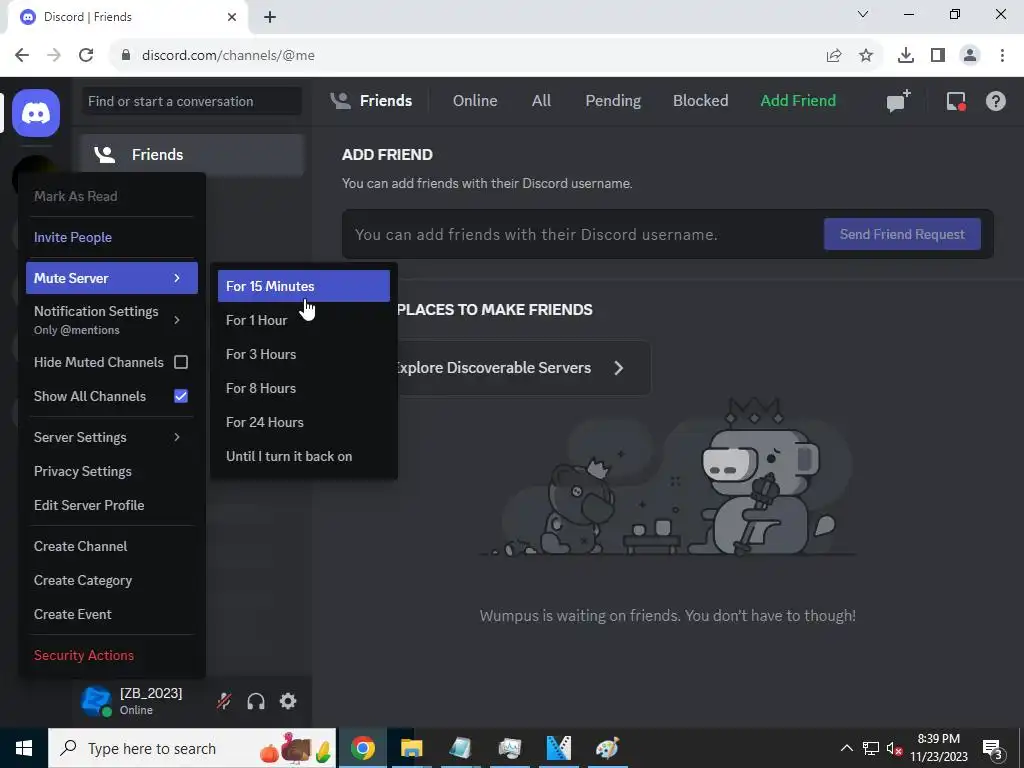Open the Discord home logo button
The image size is (1024, 768).
pyautogui.click(x=36, y=113)
